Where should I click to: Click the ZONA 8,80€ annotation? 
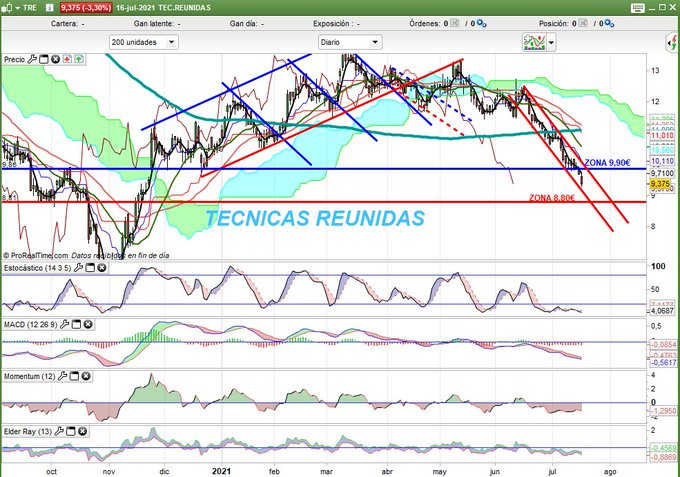click(552, 198)
